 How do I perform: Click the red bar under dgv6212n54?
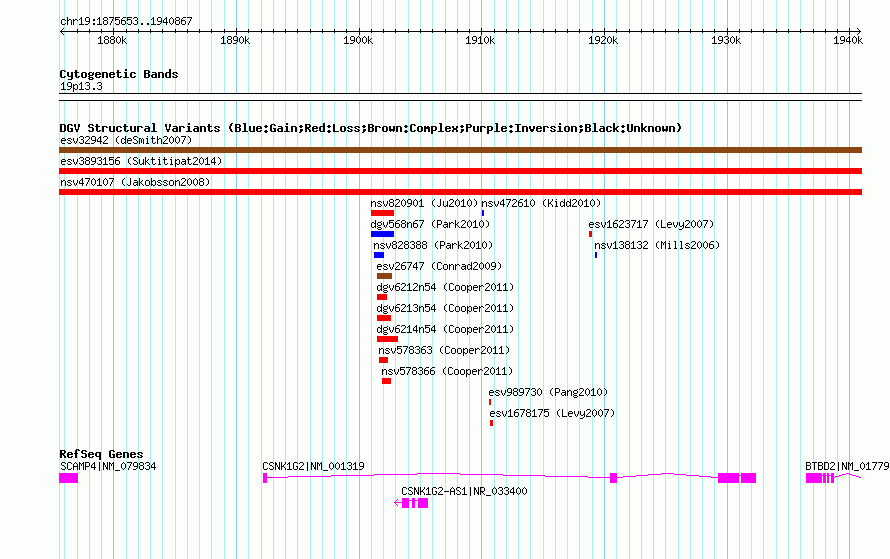[x=382, y=297]
